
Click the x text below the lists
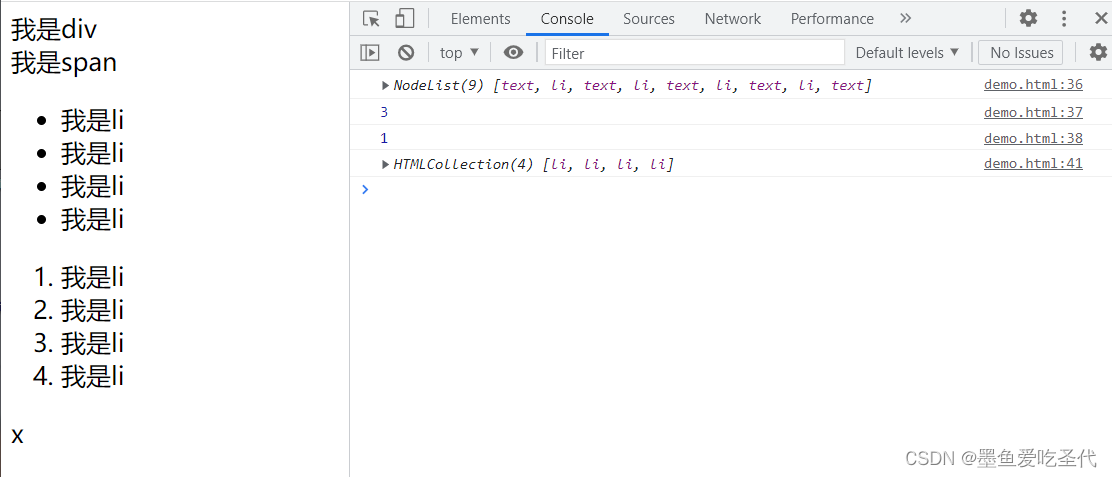click(x=17, y=435)
